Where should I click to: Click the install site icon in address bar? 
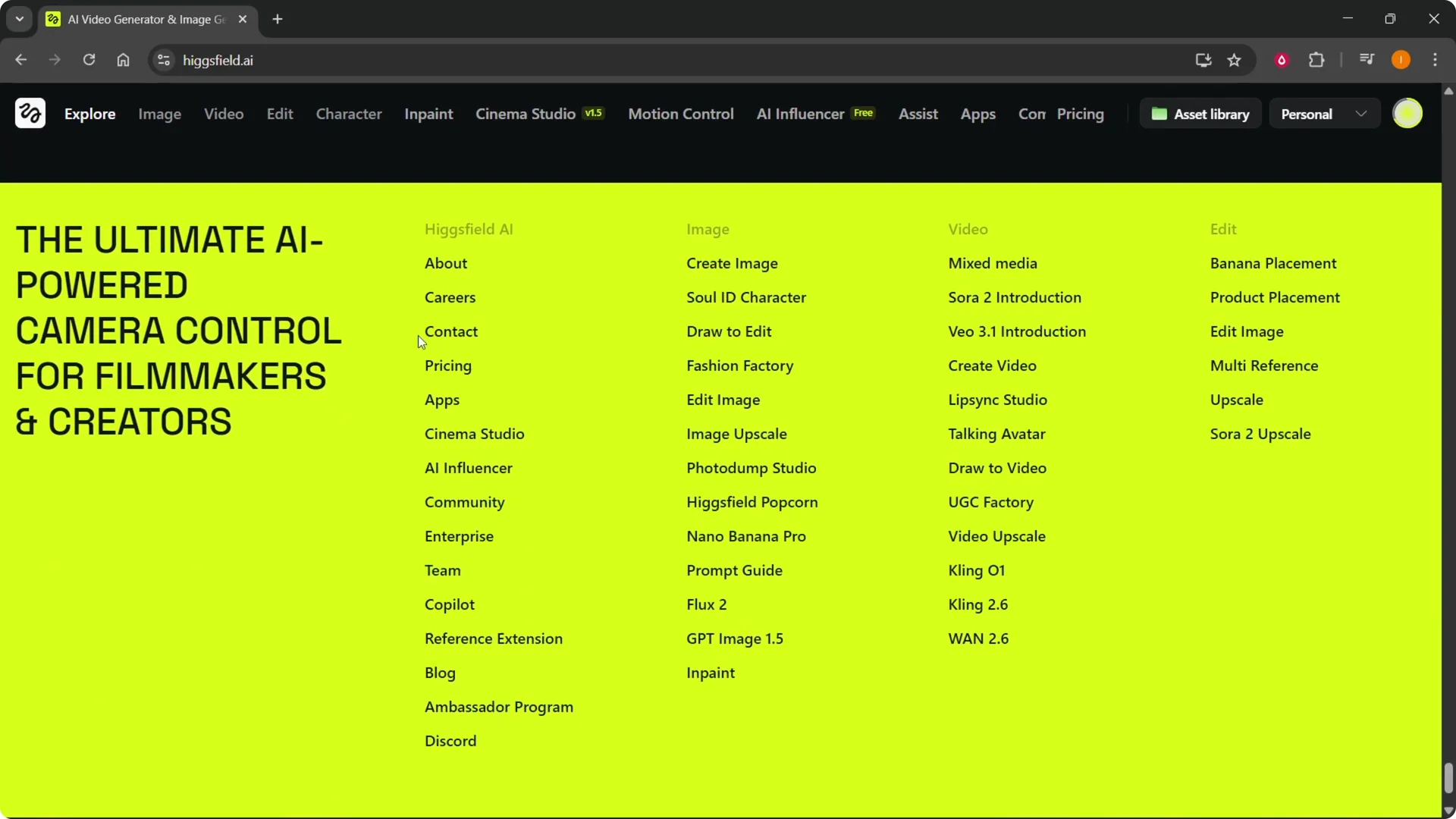click(x=1203, y=60)
